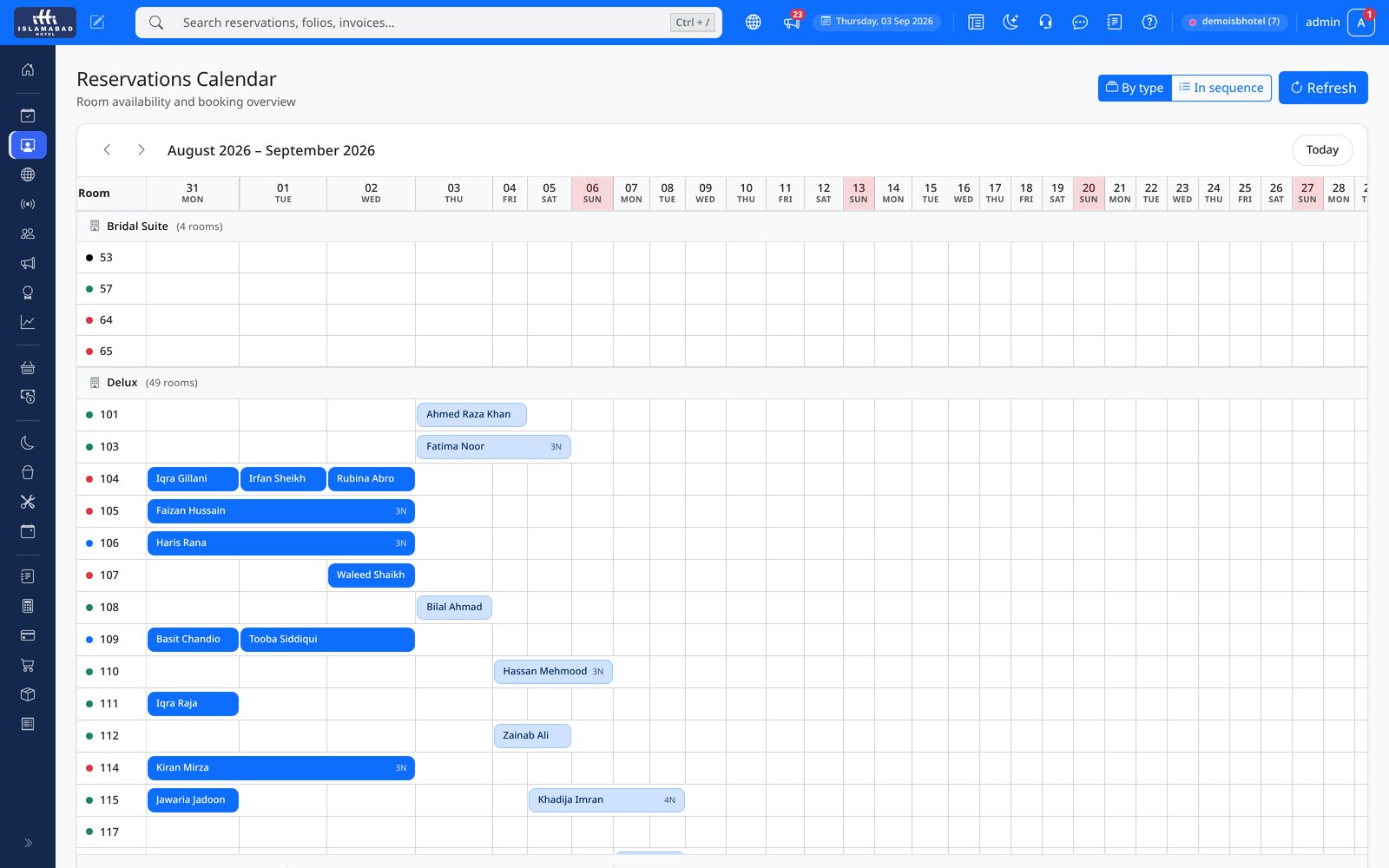The width and height of the screenshot is (1389, 868).
Task: Open the demoisbhotel (7) property selector
Action: click(x=1234, y=22)
